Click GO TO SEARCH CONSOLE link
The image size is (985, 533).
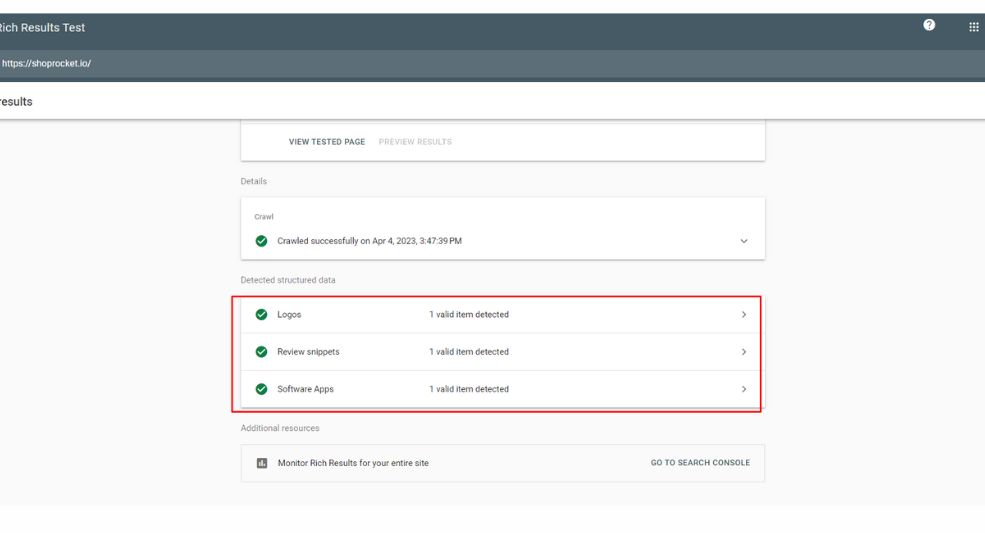point(700,463)
